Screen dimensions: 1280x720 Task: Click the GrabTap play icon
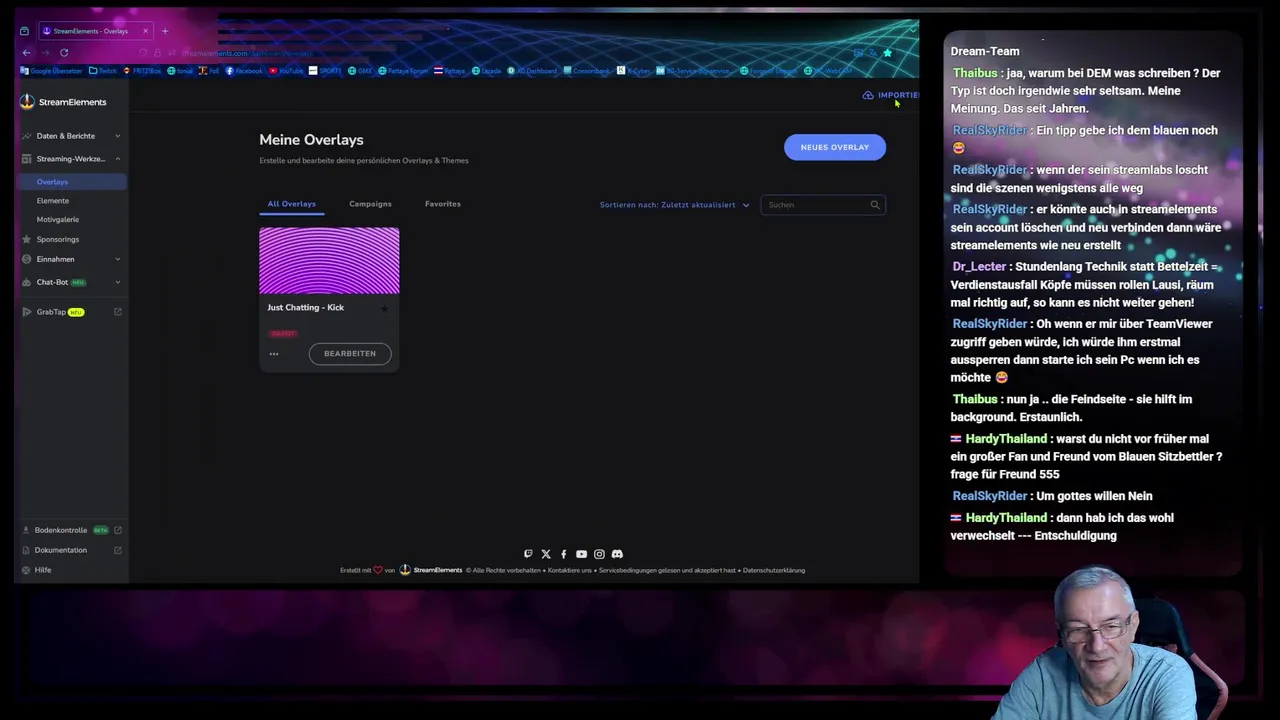point(27,312)
